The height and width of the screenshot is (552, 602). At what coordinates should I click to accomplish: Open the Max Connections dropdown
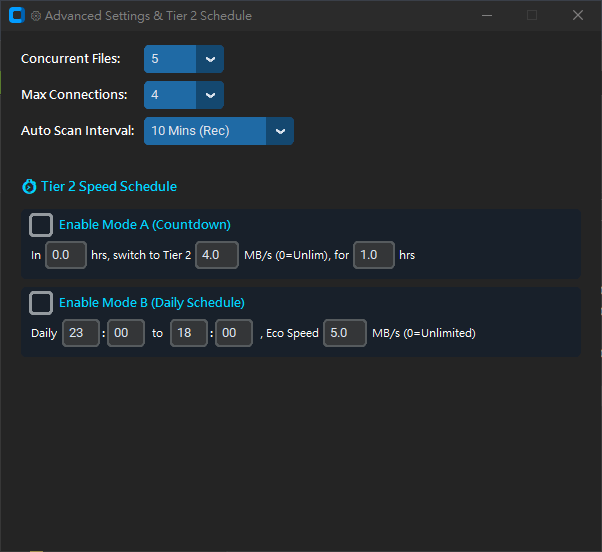210,95
